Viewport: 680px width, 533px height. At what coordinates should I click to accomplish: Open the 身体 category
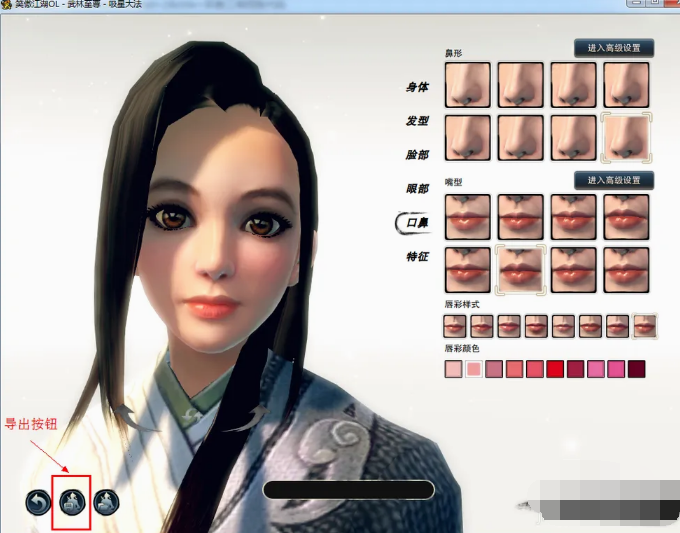click(417, 87)
